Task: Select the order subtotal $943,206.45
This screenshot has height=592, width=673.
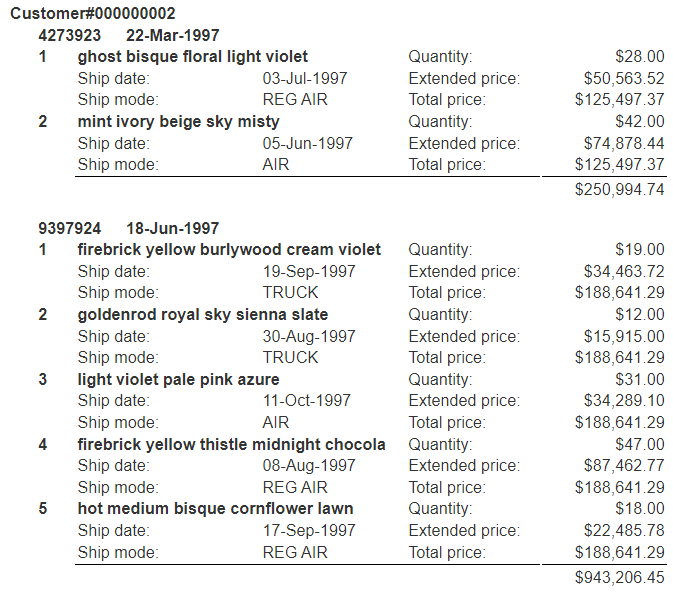Action: click(620, 576)
